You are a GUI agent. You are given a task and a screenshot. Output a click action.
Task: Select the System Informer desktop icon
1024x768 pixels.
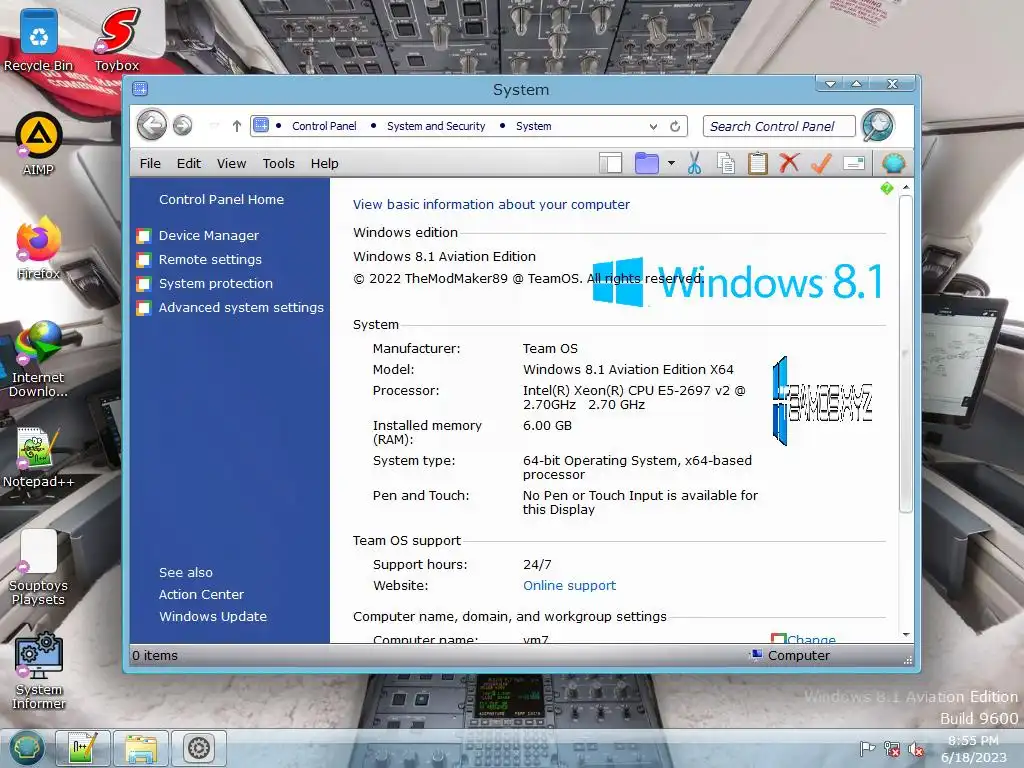pos(38,671)
